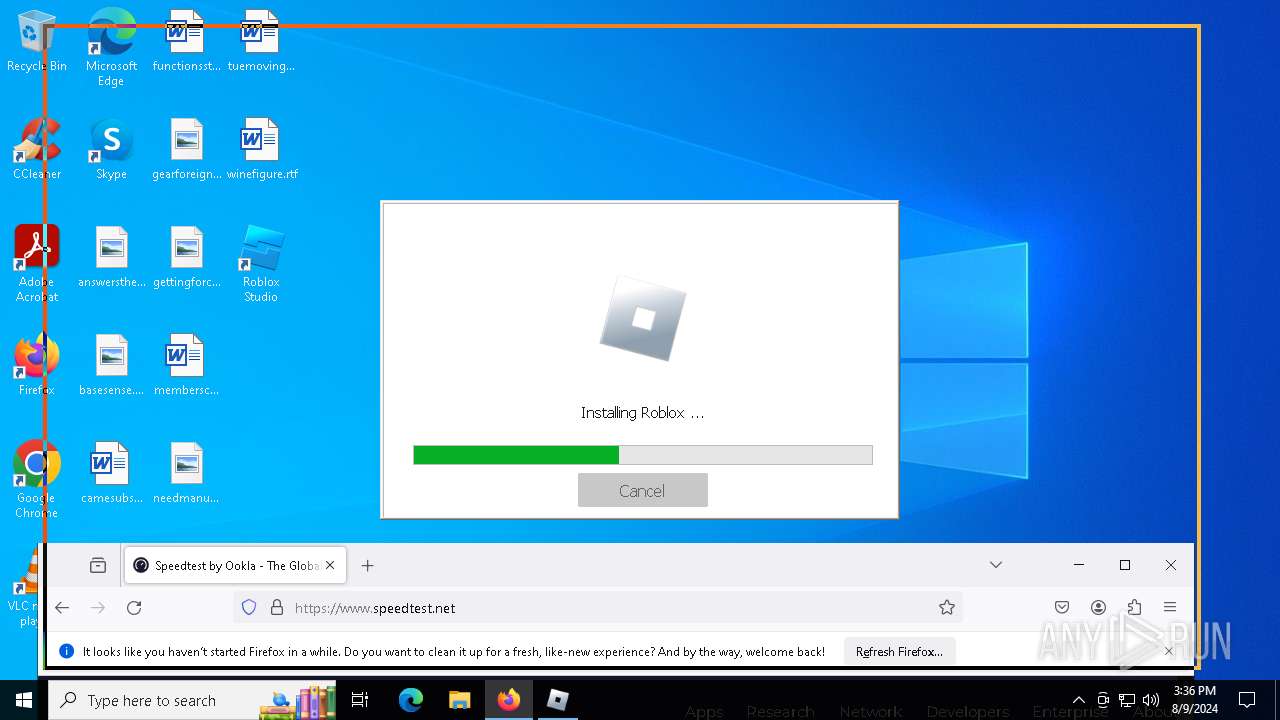Select the gettingforc... image file icon
This screenshot has height=720, width=1280.
pos(186,257)
